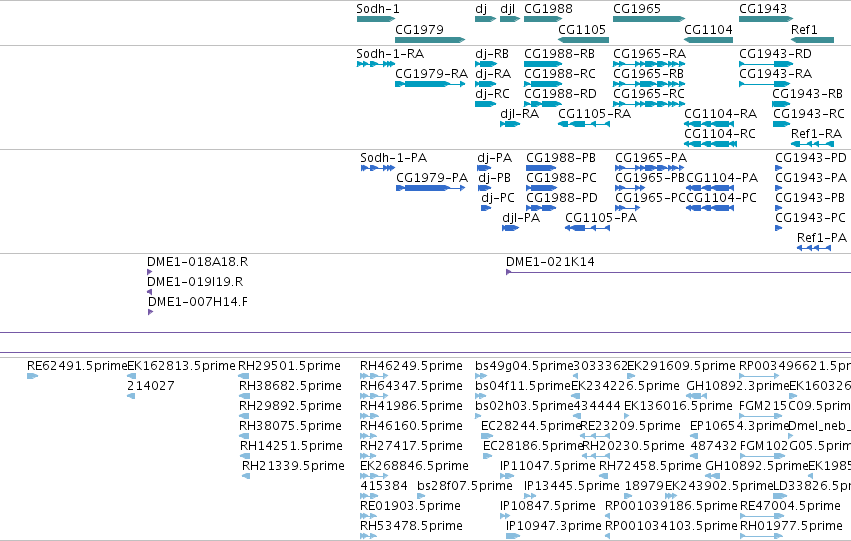The height and width of the screenshot is (541, 851).
Task: Open transcript CG1988-RC
Action: click(543, 84)
